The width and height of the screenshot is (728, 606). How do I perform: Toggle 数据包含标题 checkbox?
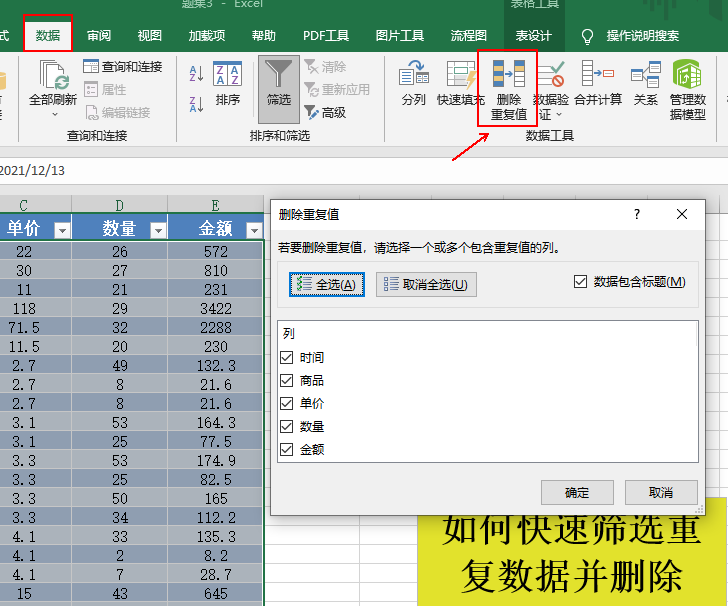tap(580, 281)
